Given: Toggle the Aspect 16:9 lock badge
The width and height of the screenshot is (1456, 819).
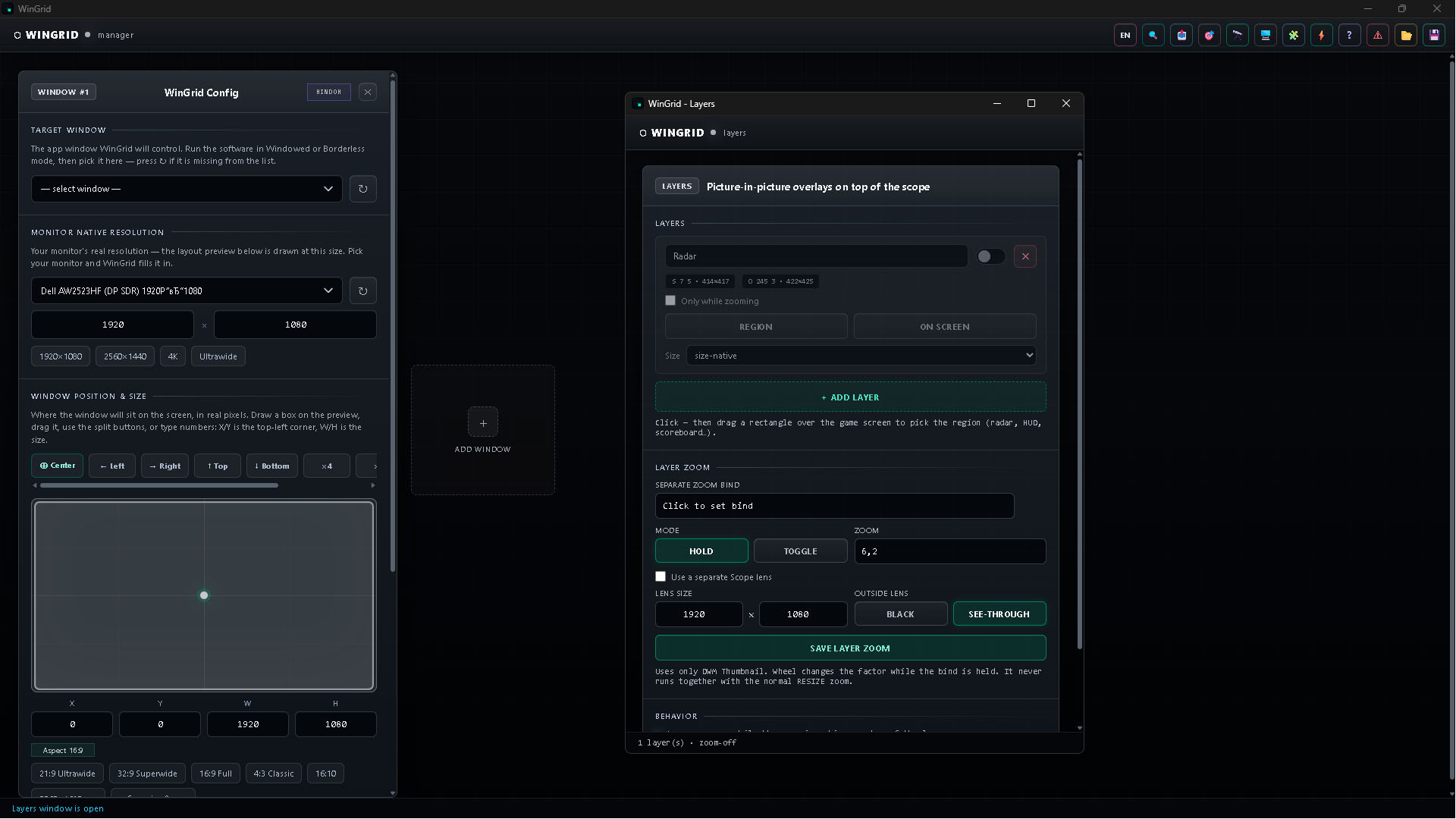Looking at the screenshot, I should (63, 750).
